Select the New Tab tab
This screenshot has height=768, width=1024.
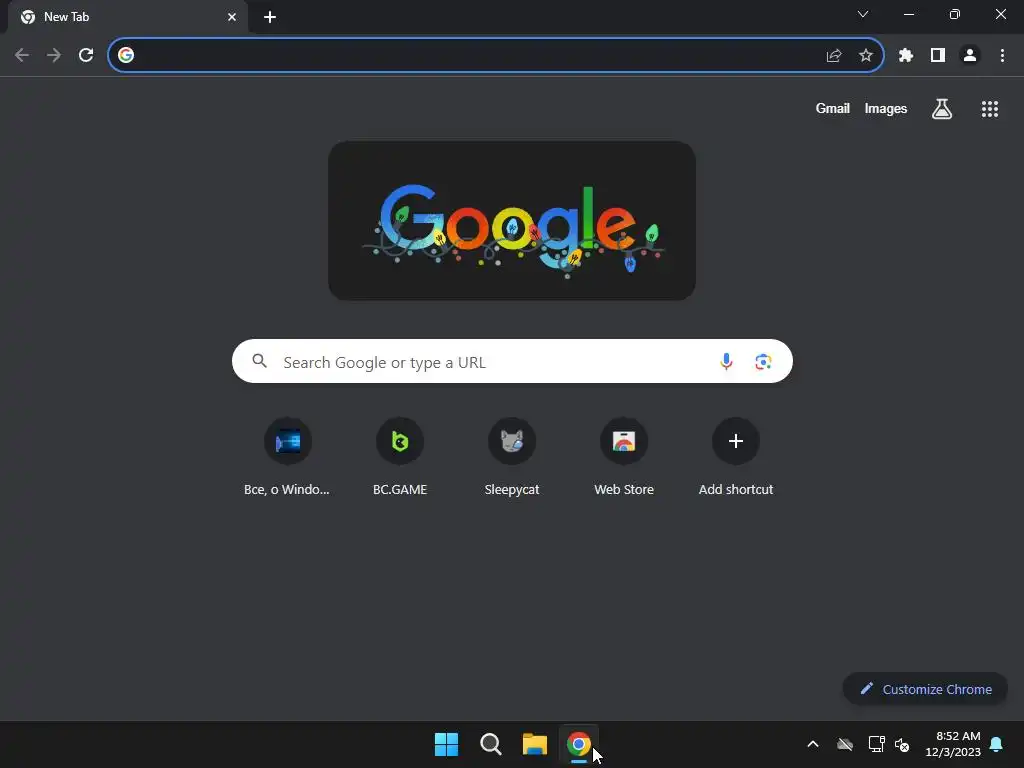coord(128,17)
